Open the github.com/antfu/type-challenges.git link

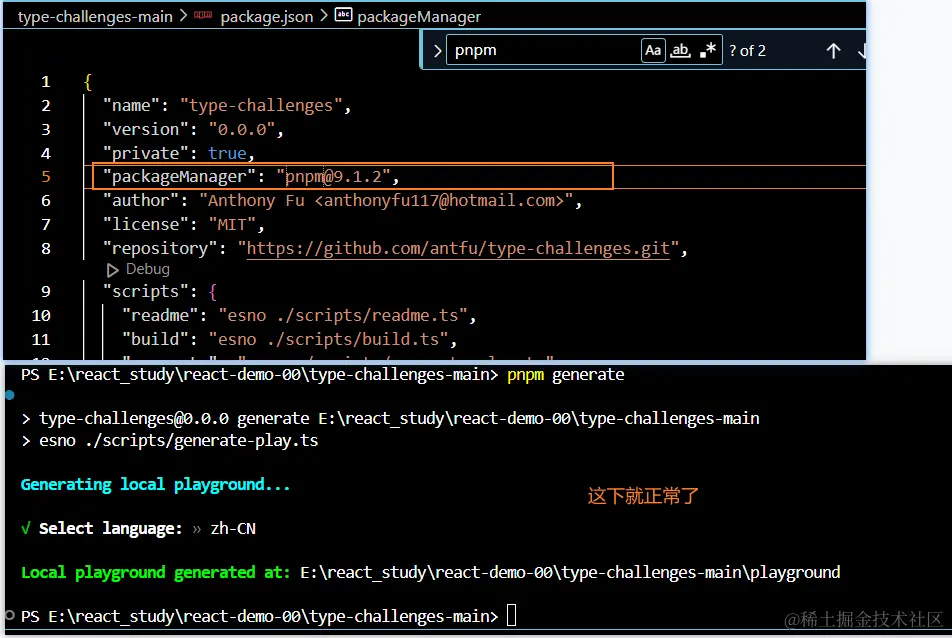[458, 248]
